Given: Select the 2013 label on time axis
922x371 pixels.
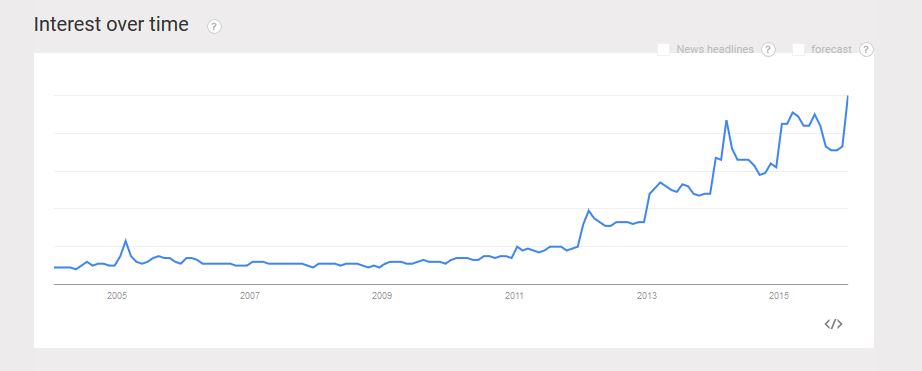Looking at the screenshot, I should click(646, 296).
